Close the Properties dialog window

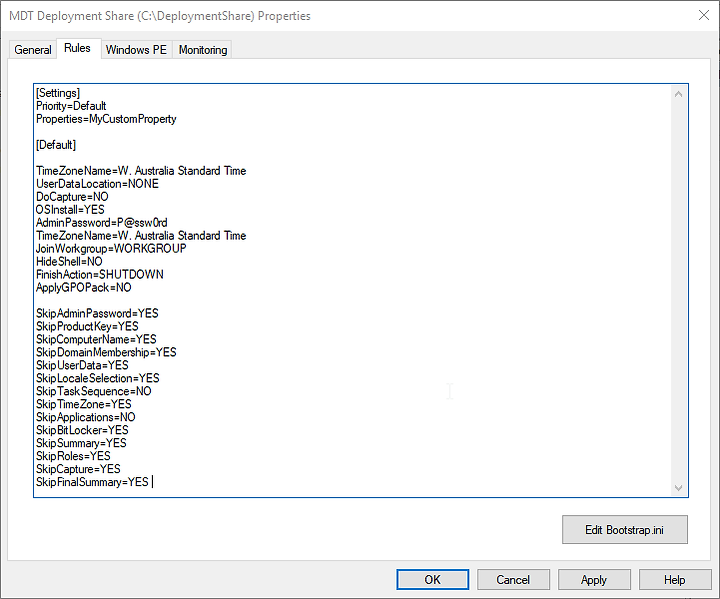pyautogui.click(x=703, y=15)
